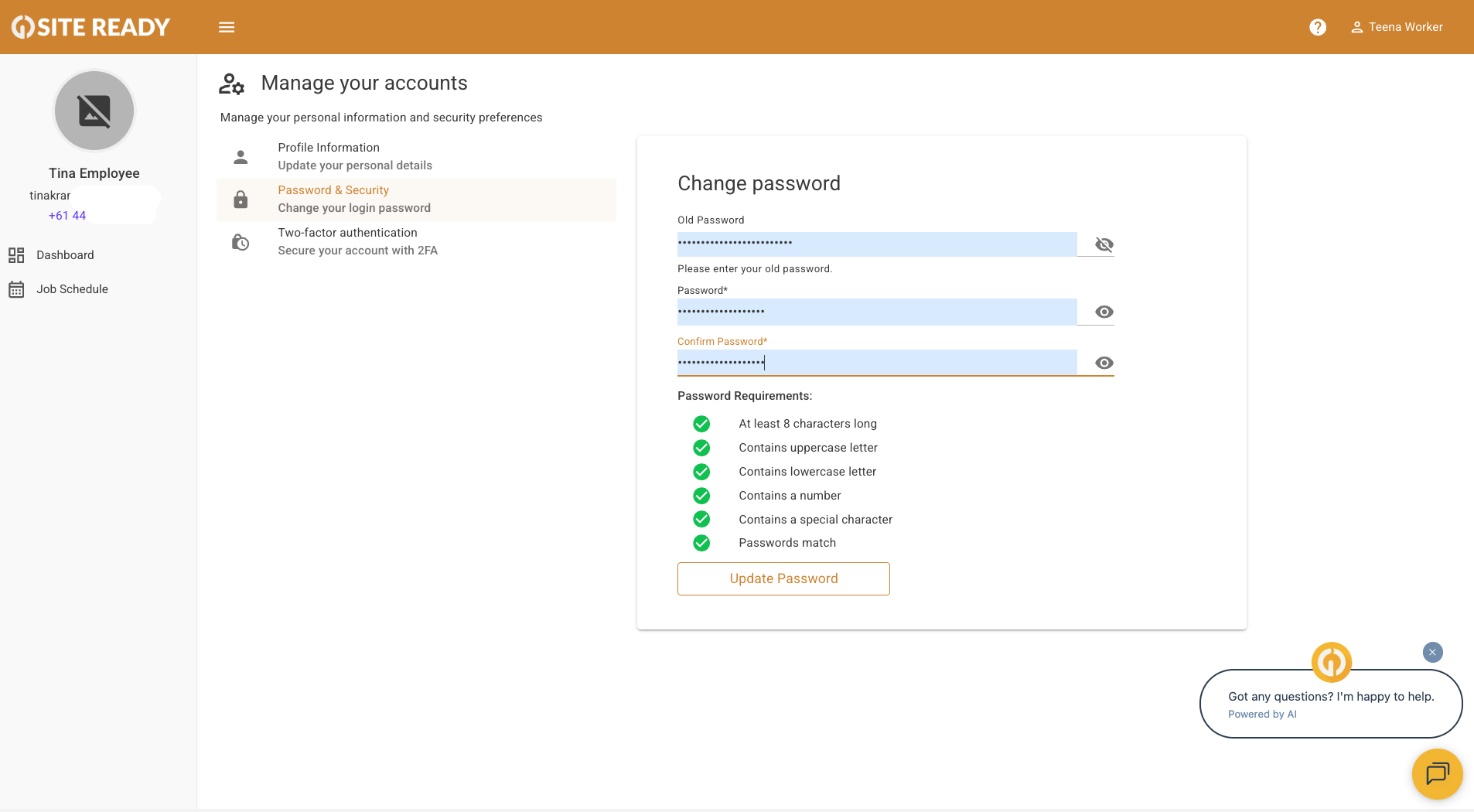Click the Old Password input field
The image size is (1474, 812).
coord(876,244)
